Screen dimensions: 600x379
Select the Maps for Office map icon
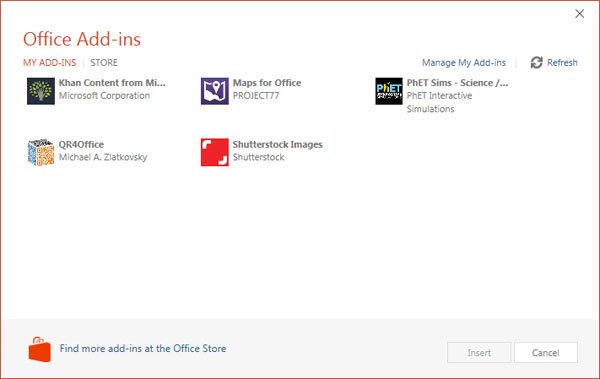click(215, 91)
